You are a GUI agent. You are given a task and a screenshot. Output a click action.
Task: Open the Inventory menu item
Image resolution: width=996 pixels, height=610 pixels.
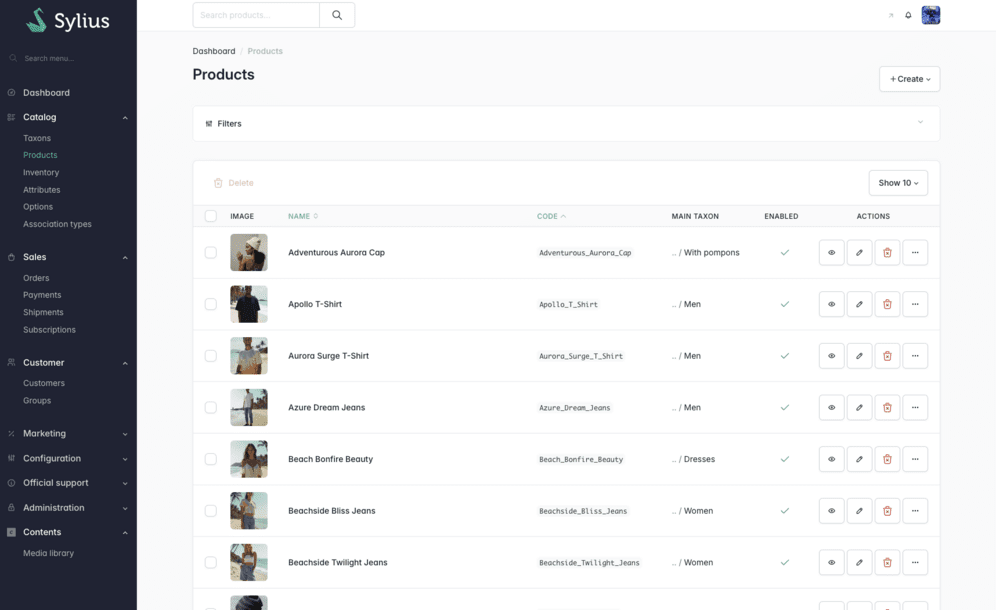pos(41,172)
